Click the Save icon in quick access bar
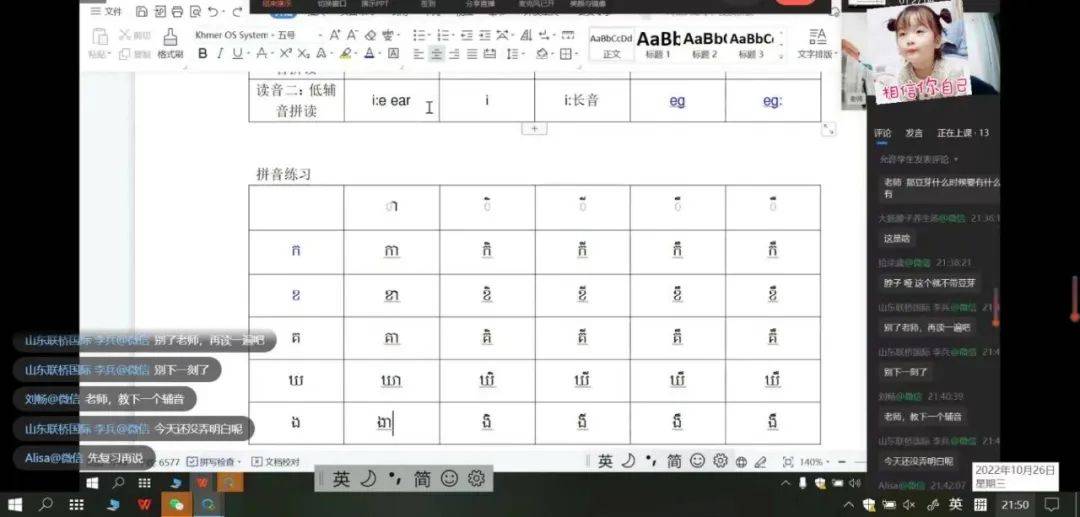Screen dimensions: 1080x517 142,11
